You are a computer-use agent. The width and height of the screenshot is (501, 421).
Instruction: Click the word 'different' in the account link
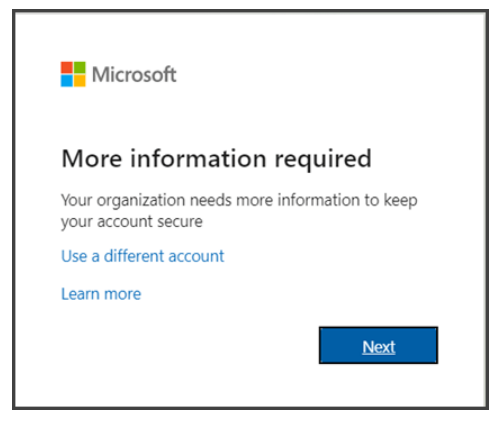click(x=134, y=256)
